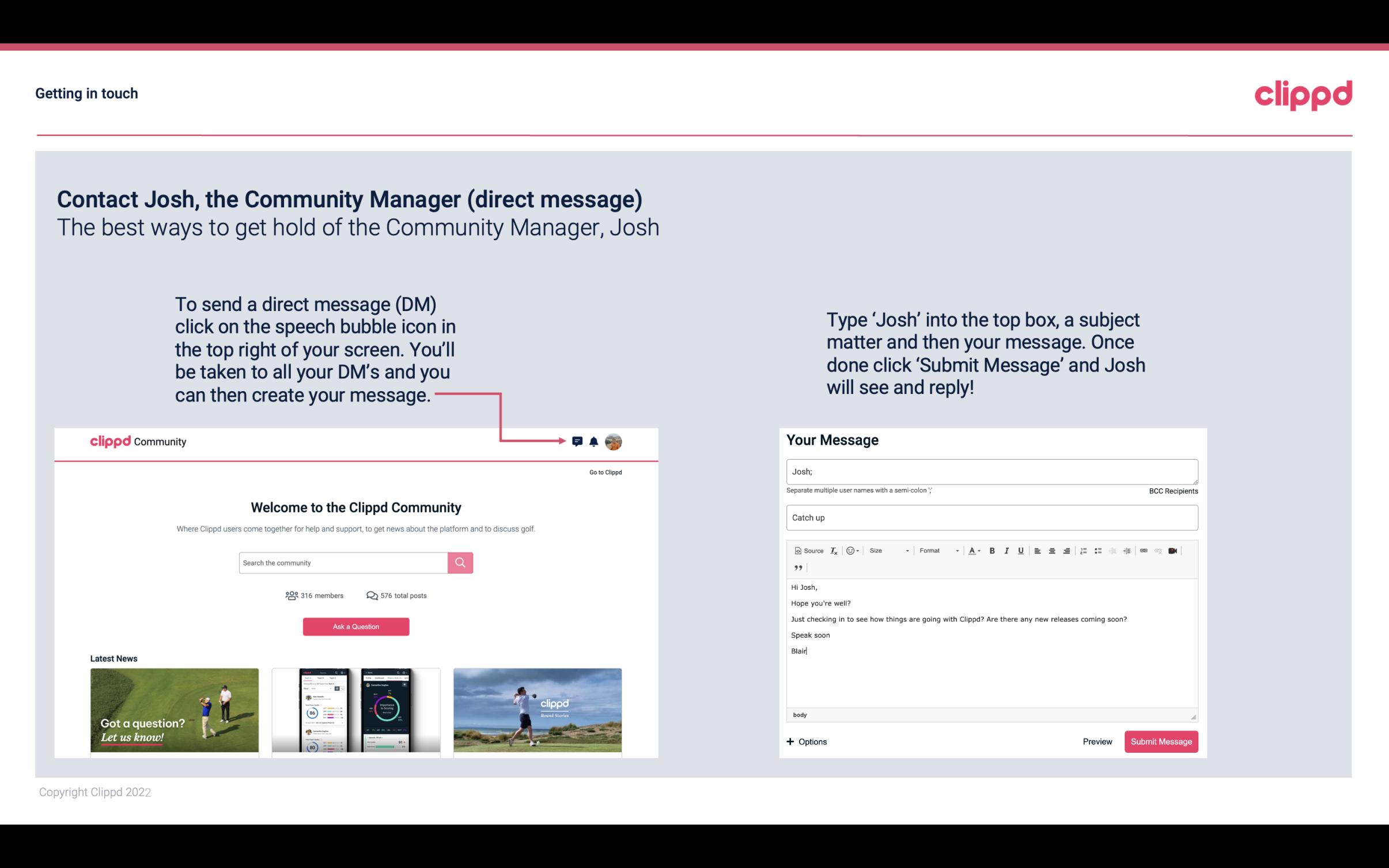This screenshot has width=1389, height=868.
Task: Click the Clippd Community header link
Action: (x=138, y=441)
